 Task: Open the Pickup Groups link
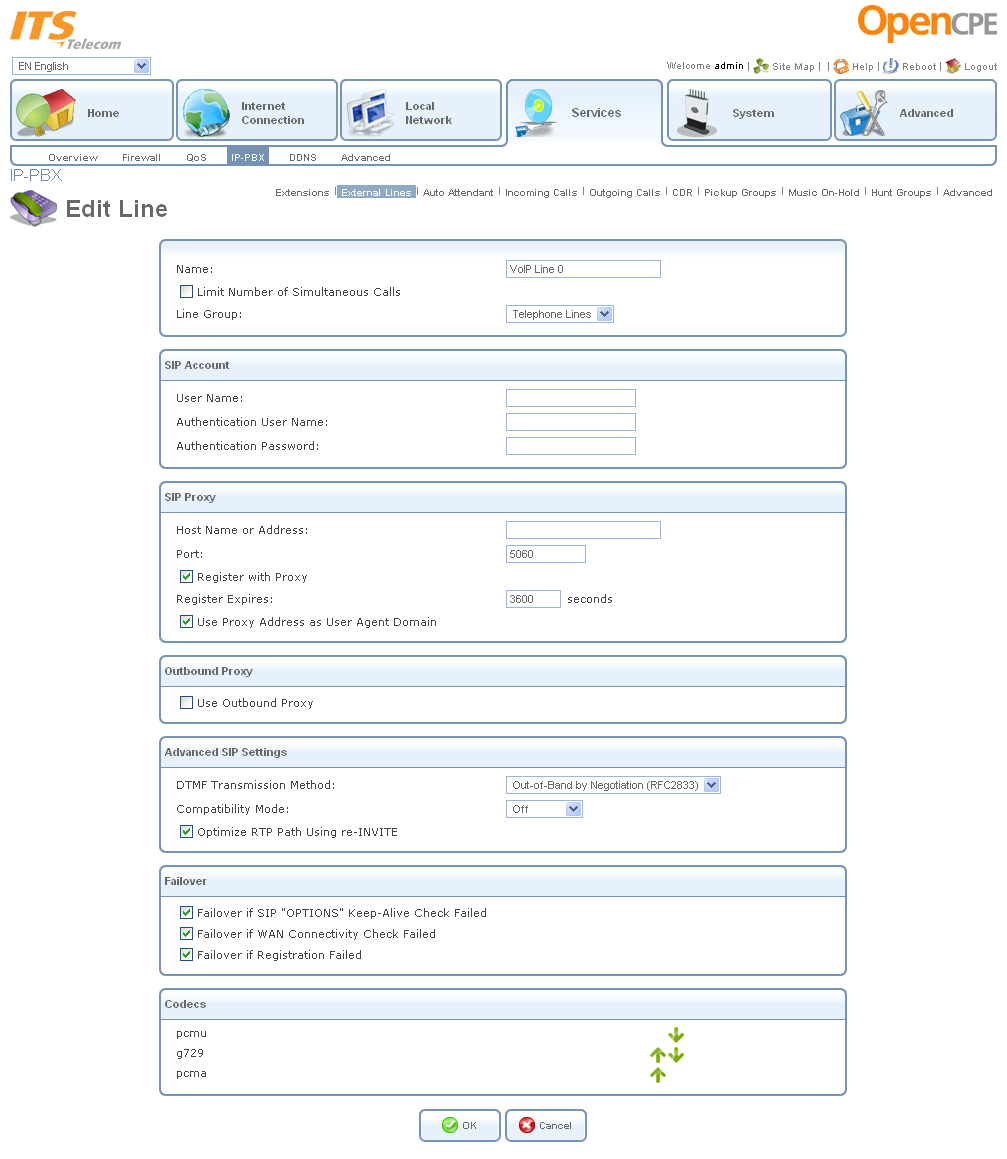[x=739, y=192]
